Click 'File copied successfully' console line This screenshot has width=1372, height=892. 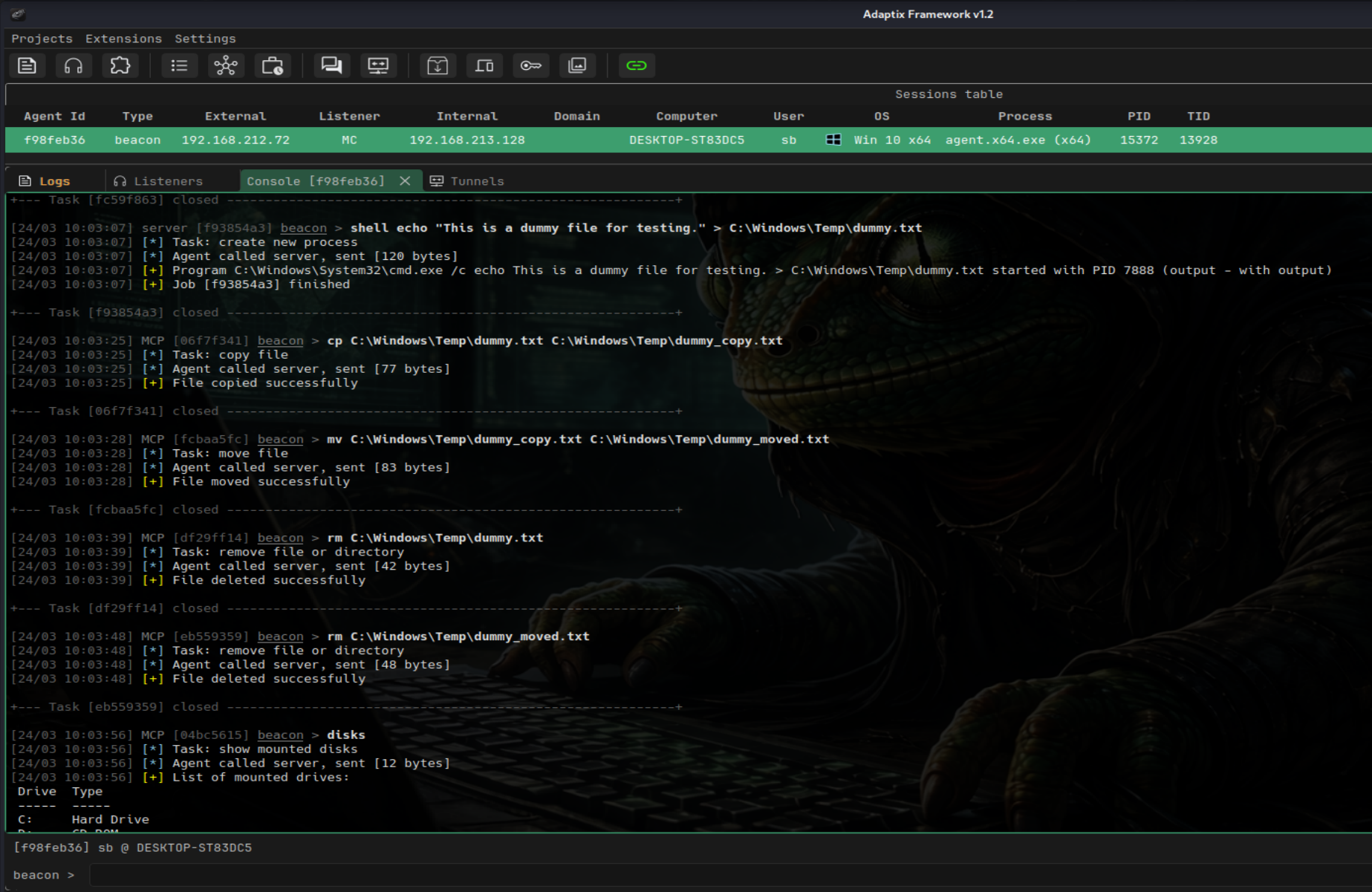(265, 383)
